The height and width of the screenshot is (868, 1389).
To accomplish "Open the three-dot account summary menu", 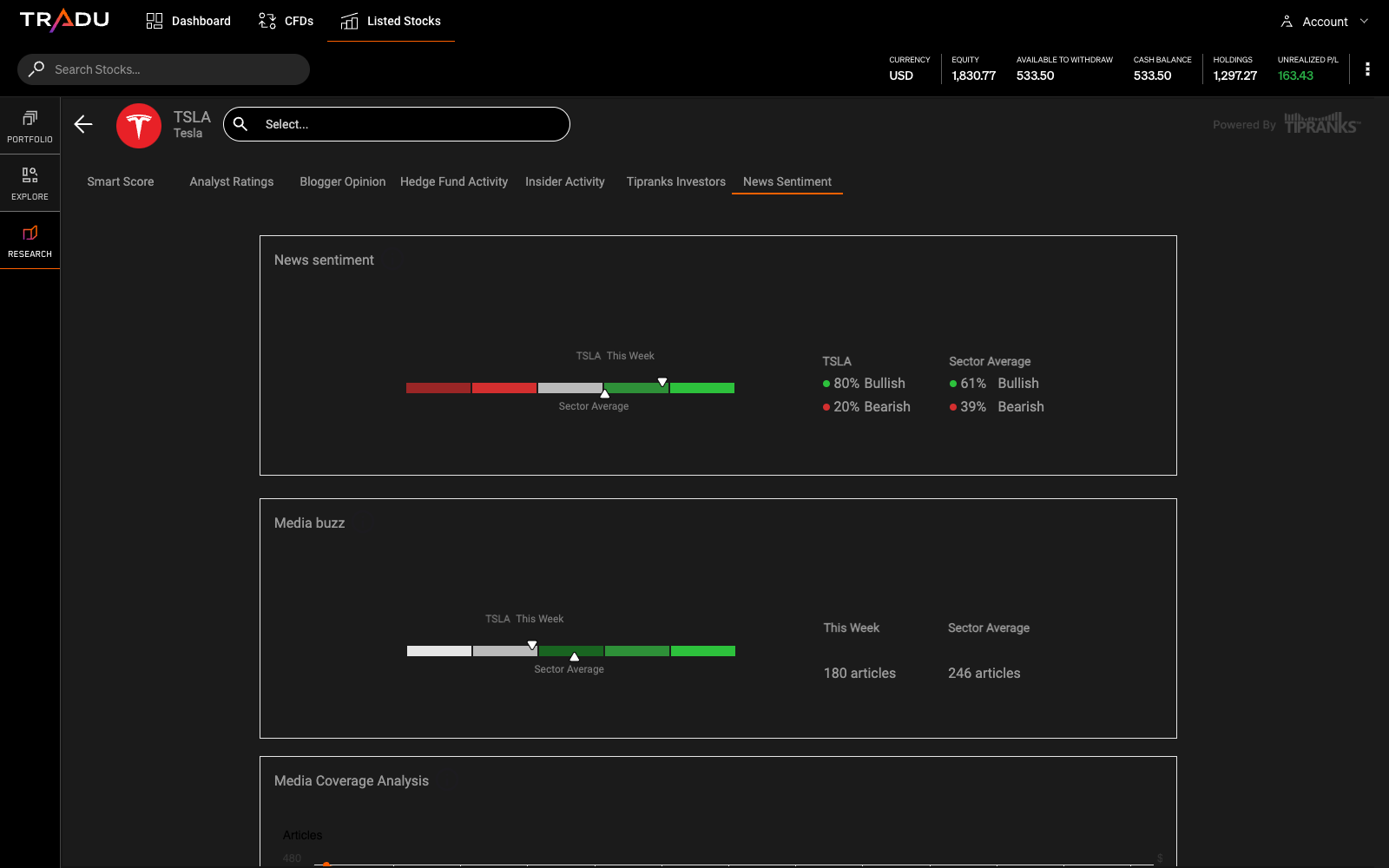I will [1367, 69].
